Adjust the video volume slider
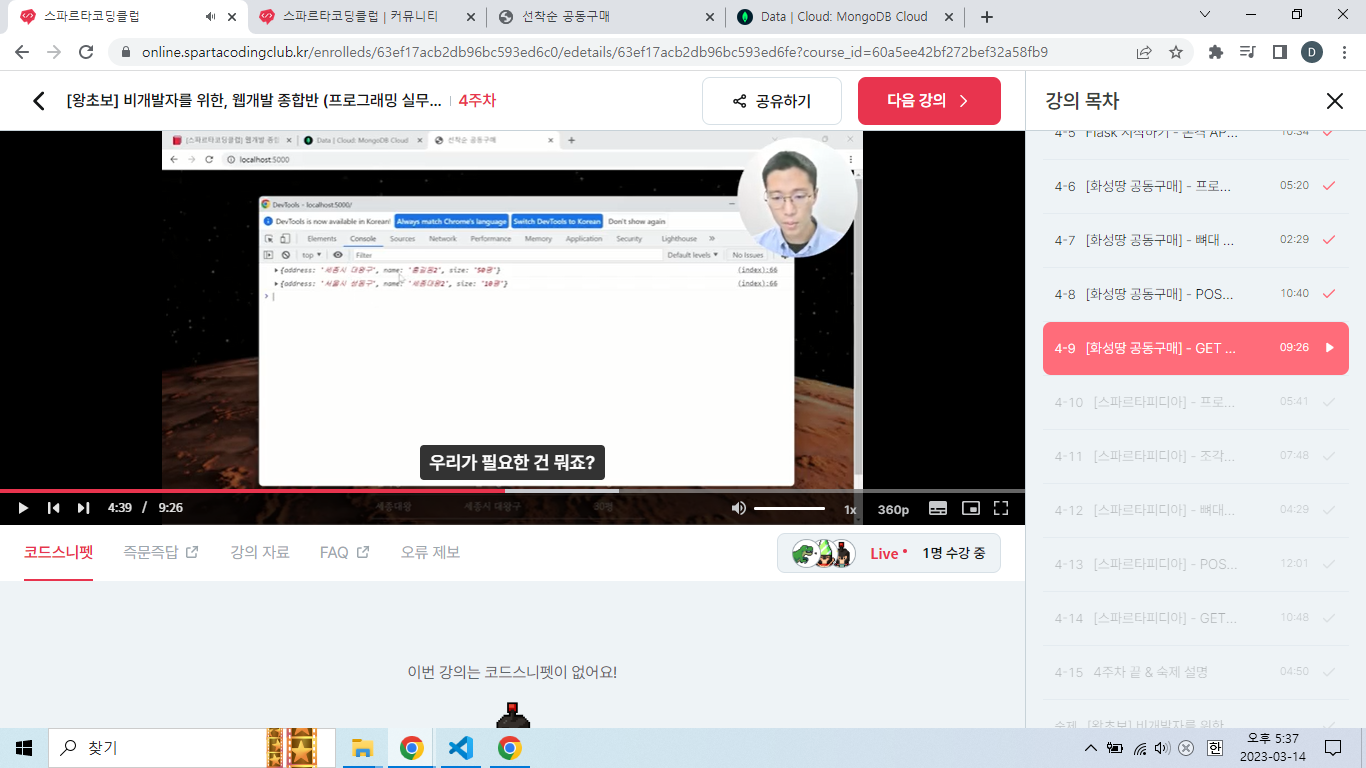 pyautogui.click(x=789, y=508)
